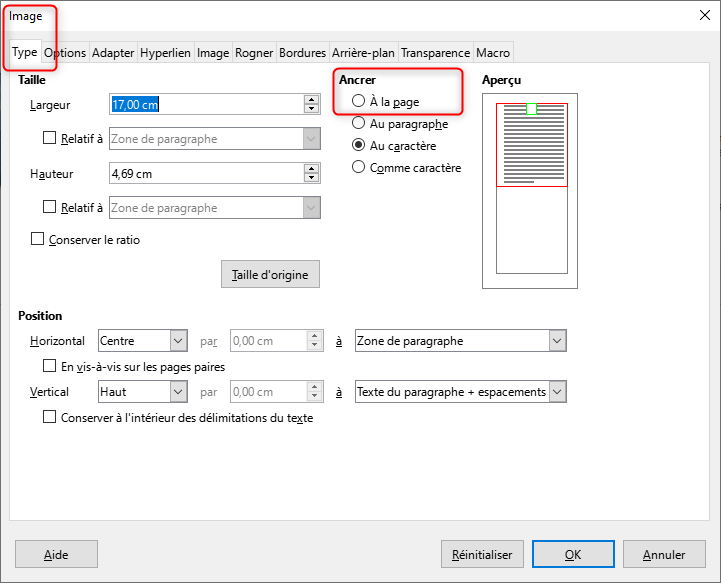Switch to the Hyperlien tab
Viewport: 721px width, 583px height.
[x=165, y=53]
